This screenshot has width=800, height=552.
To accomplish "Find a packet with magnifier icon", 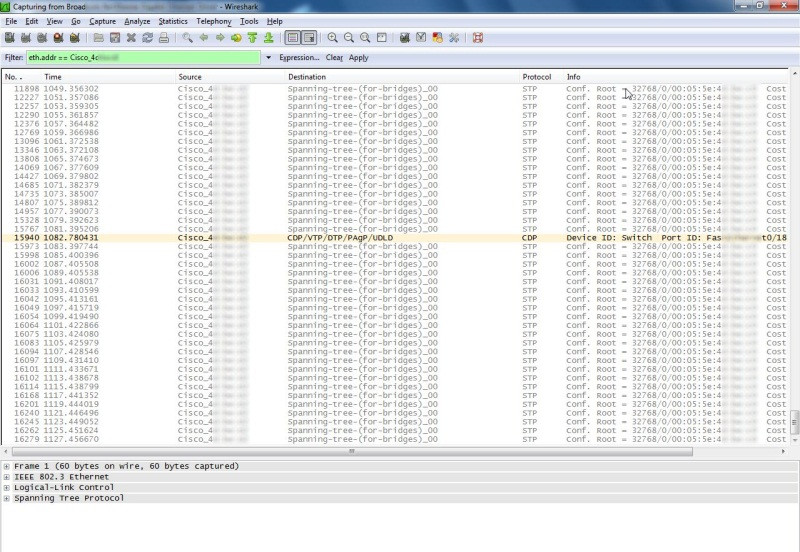I will 187,38.
